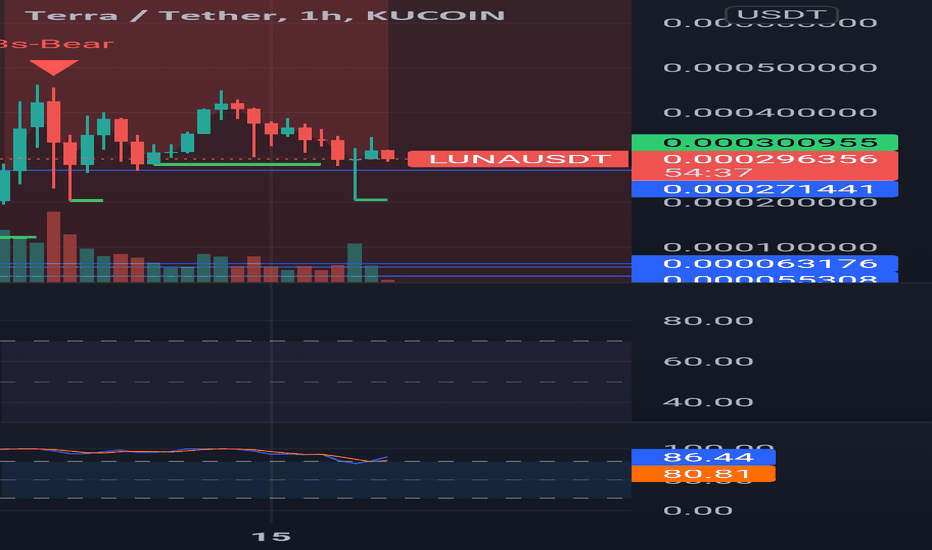The image size is (932, 550).
Task: Click the 0.00 bottom indicator axis label
Action: pos(697,511)
